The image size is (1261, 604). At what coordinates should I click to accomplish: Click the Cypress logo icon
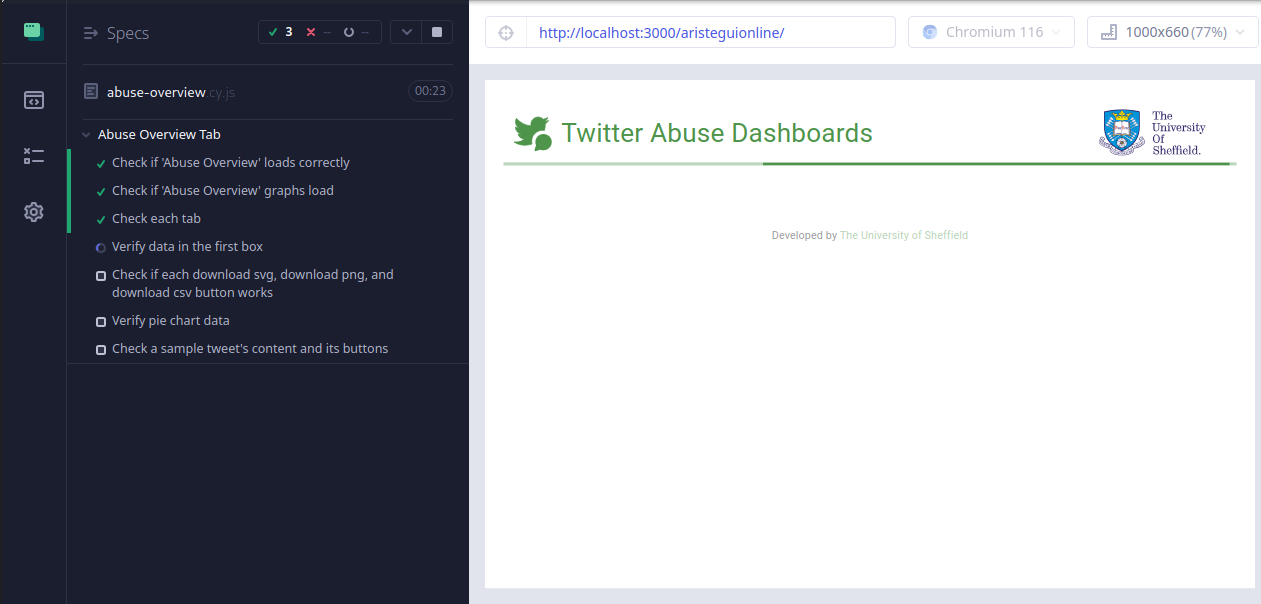(x=33, y=31)
